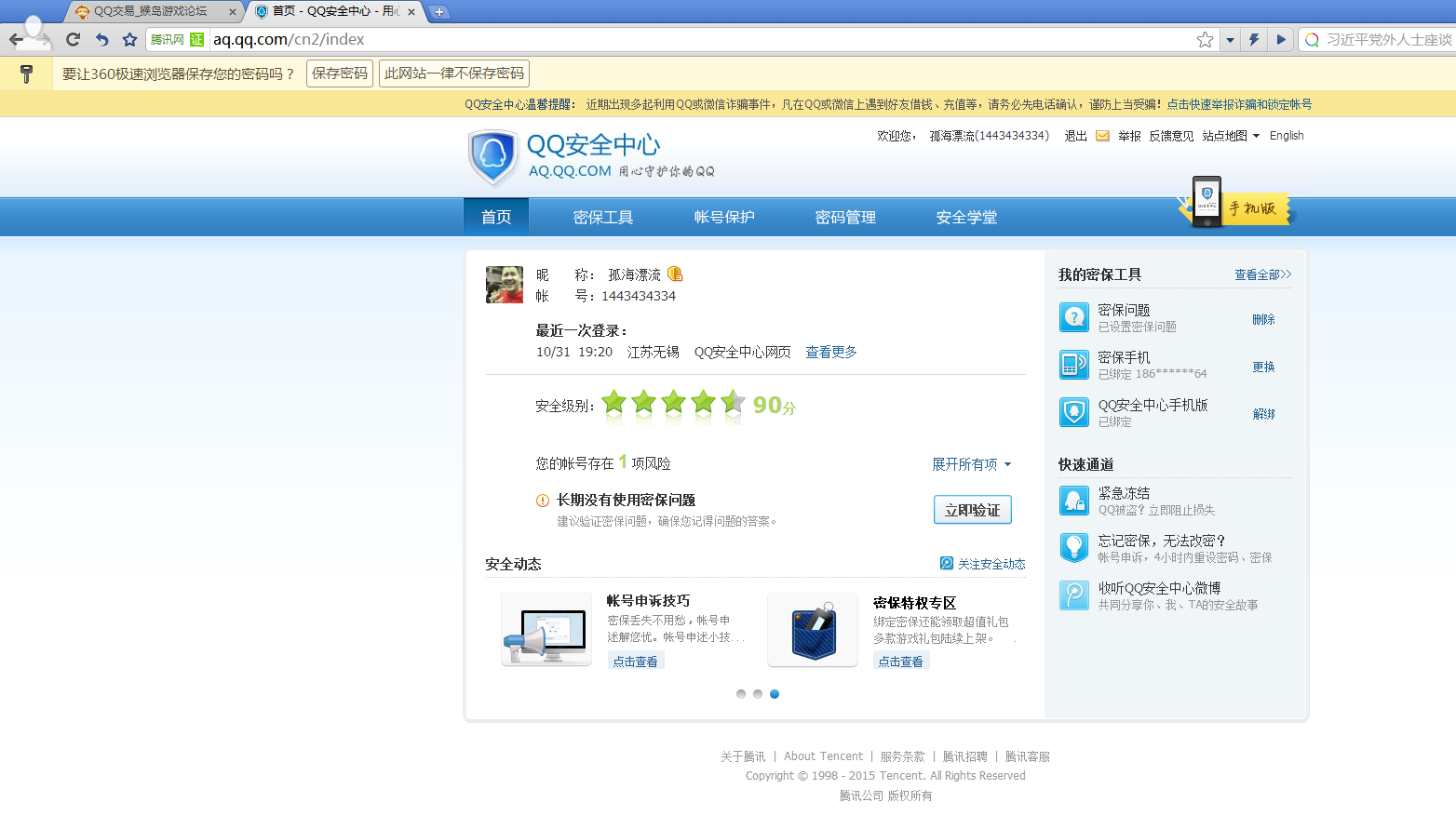
Task: Click About Tencent footer link
Action: [823, 756]
